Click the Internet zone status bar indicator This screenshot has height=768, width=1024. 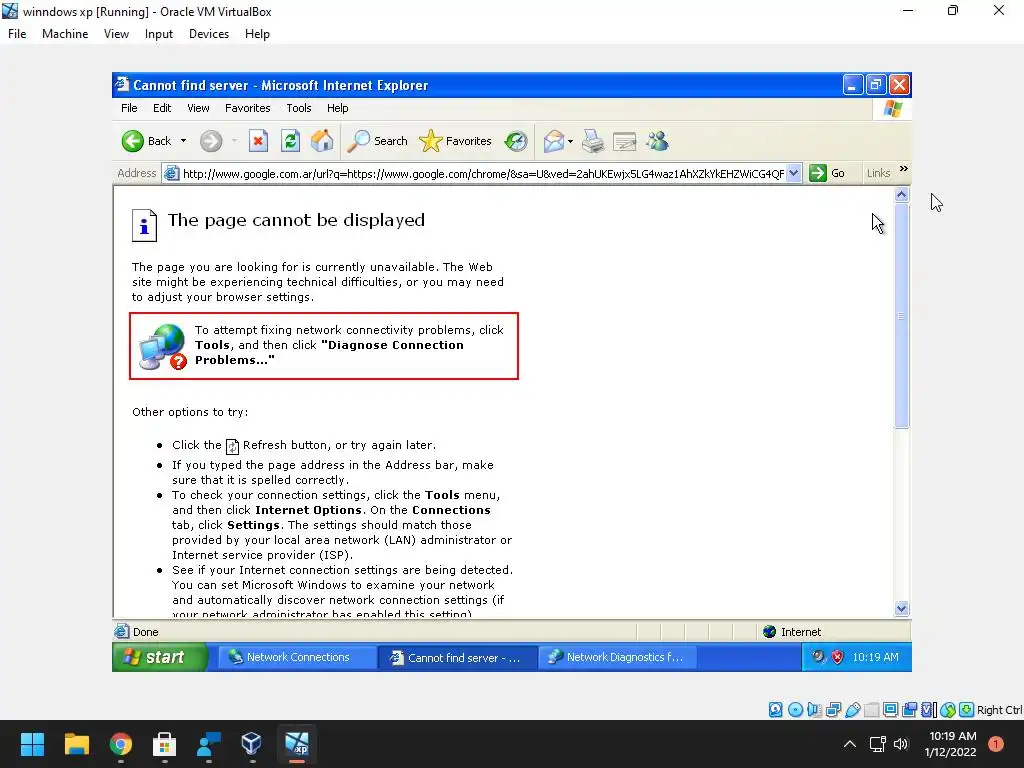point(792,632)
